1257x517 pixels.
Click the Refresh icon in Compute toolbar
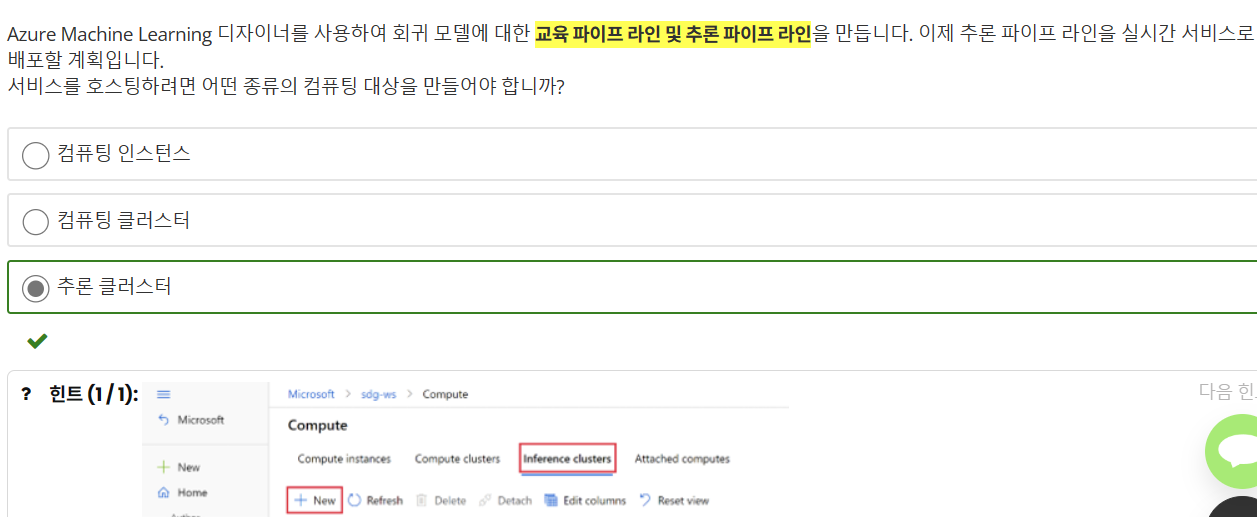coord(354,500)
